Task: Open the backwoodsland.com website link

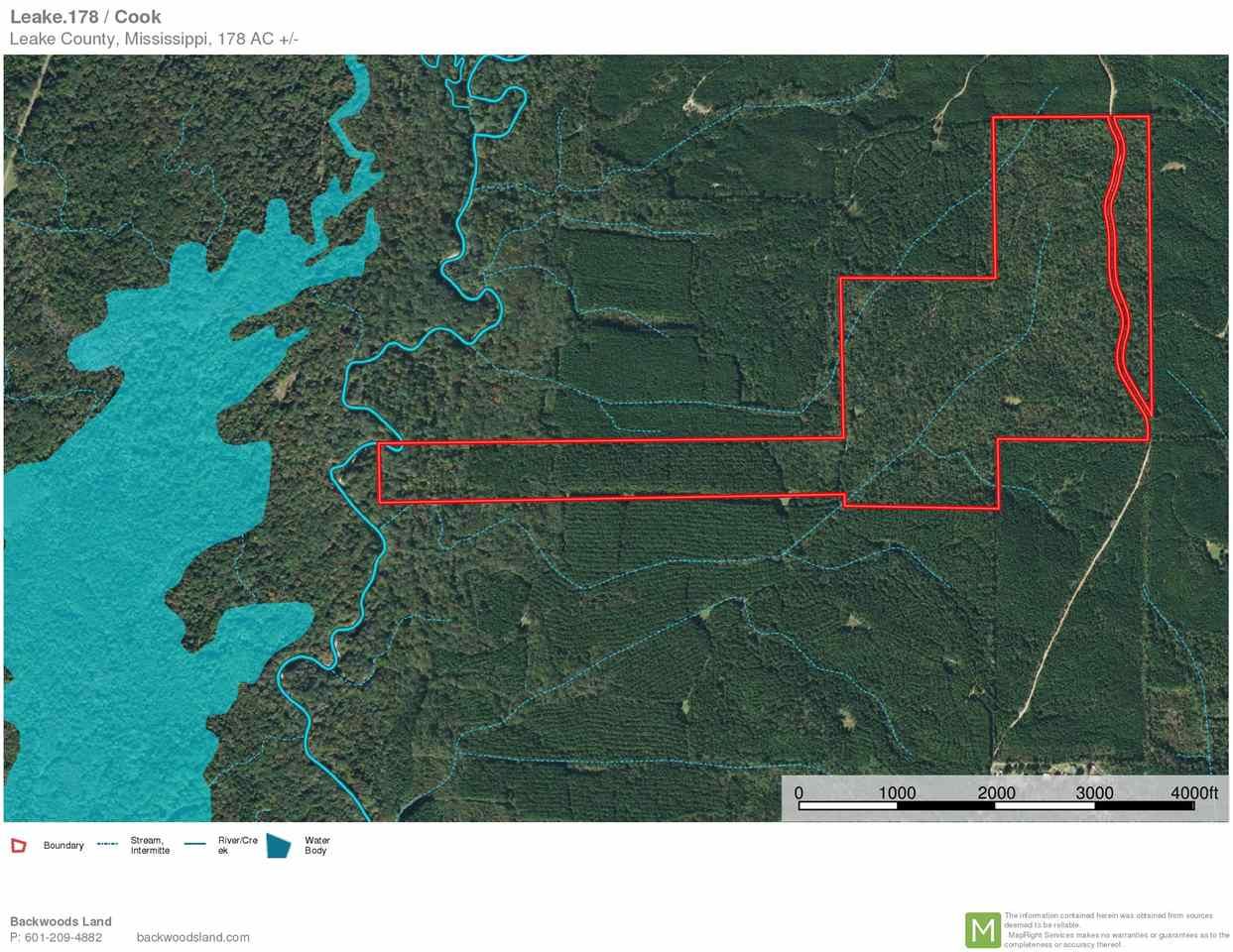Action: click(192, 937)
